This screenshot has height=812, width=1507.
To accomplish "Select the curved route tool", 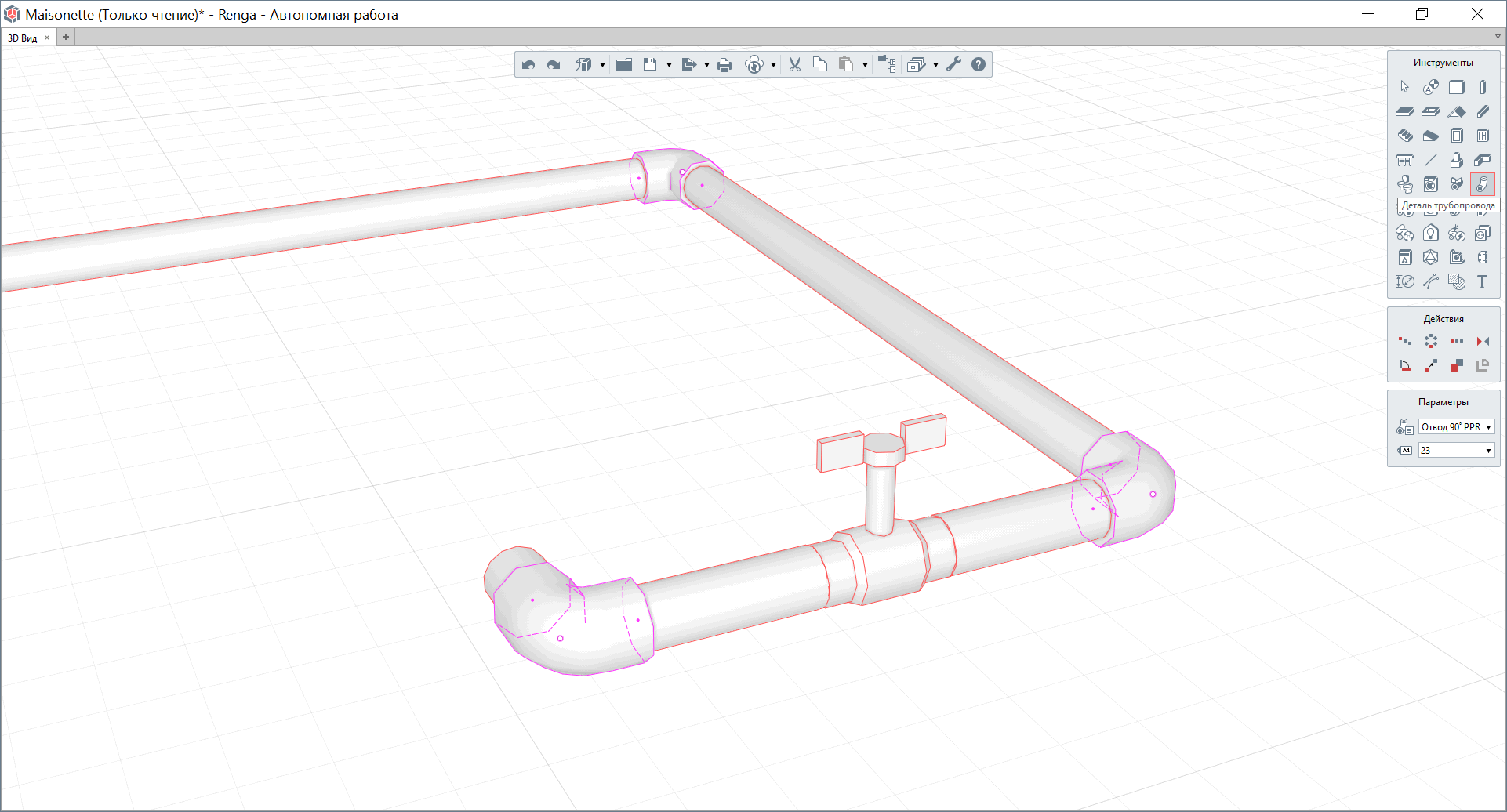I will point(1431,281).
